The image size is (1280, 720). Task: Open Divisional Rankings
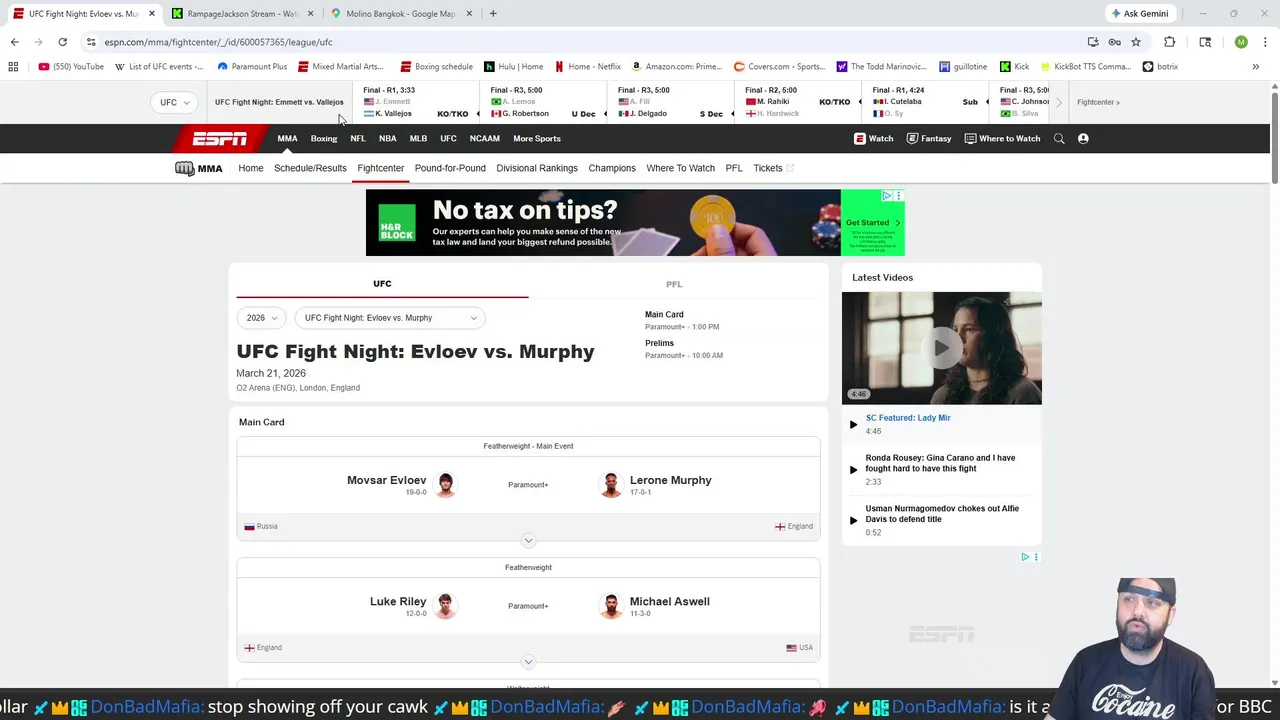[537, 168]
